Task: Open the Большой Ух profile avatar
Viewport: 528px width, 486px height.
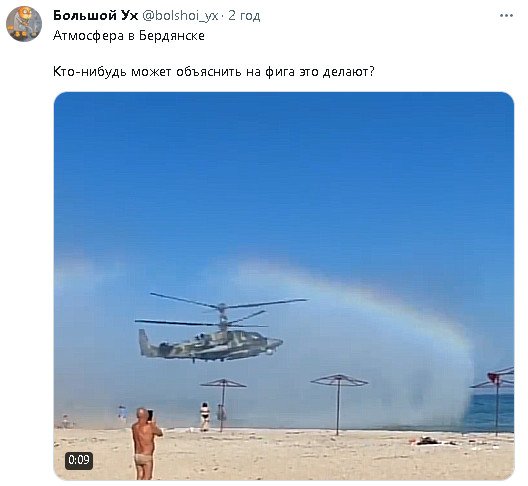Action: tap(24, 24)
